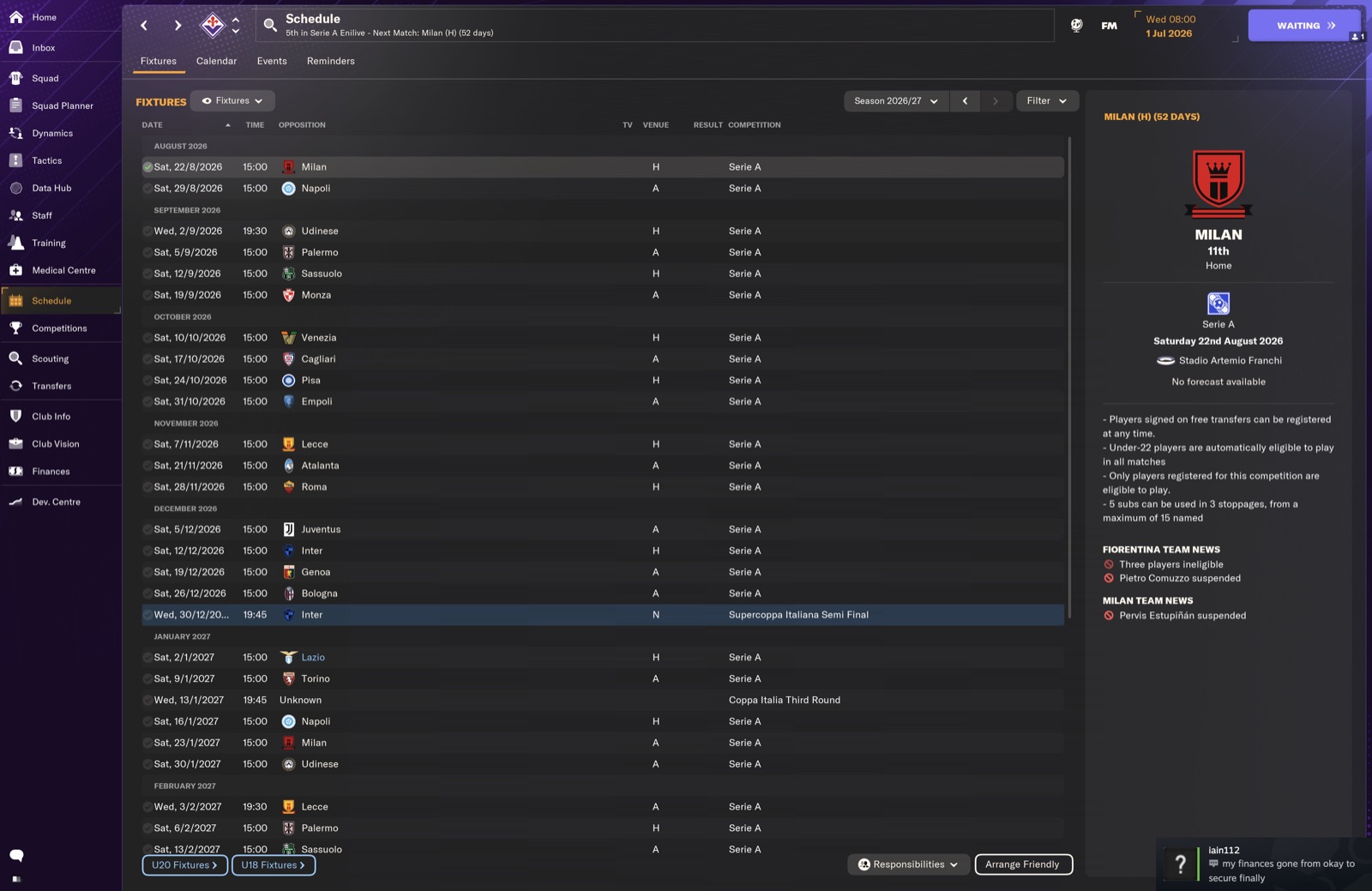Select Schedule in the sidebar

[x=60, y=301]
